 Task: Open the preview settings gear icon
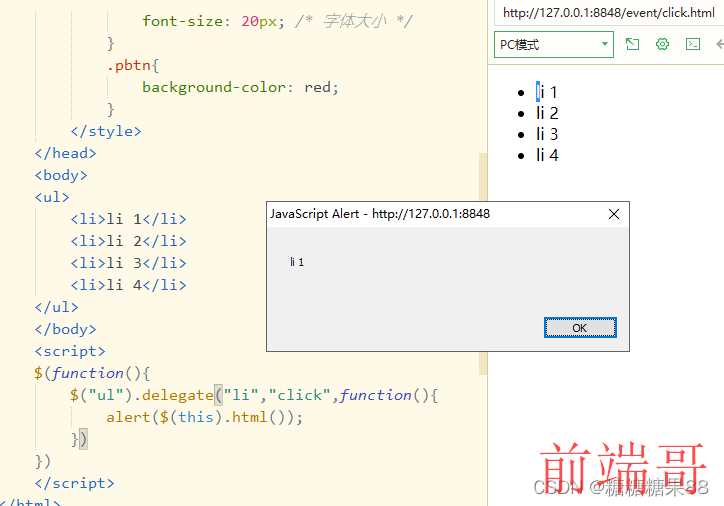click(x=663, y=44)
